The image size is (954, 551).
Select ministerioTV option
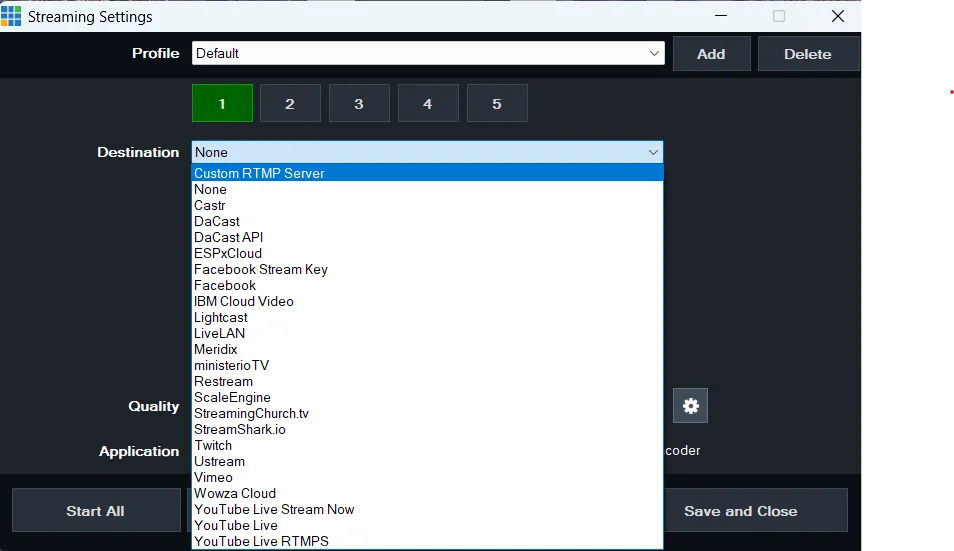point(427,366)
